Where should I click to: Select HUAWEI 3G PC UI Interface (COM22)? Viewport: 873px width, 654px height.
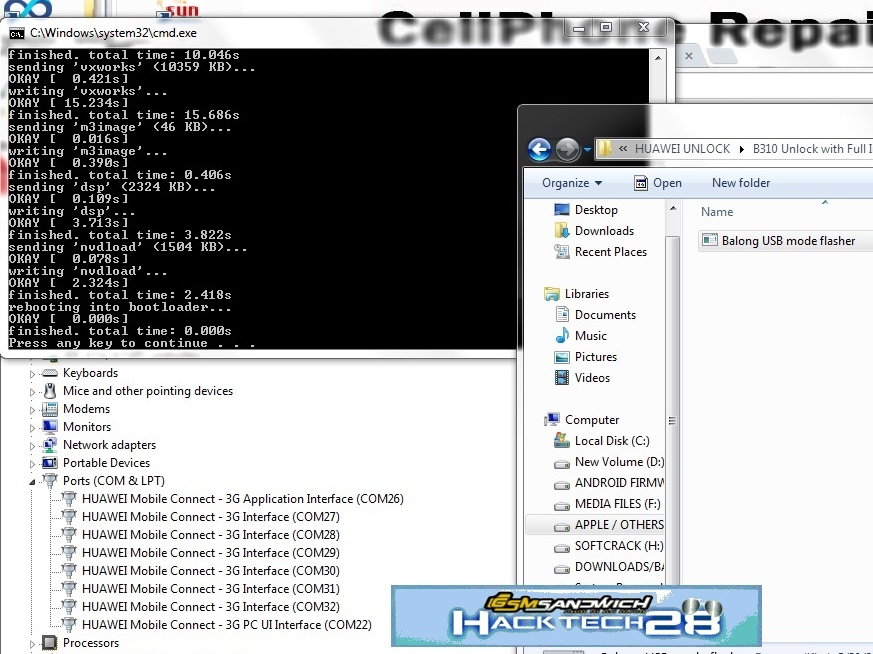tap(227, 625)
